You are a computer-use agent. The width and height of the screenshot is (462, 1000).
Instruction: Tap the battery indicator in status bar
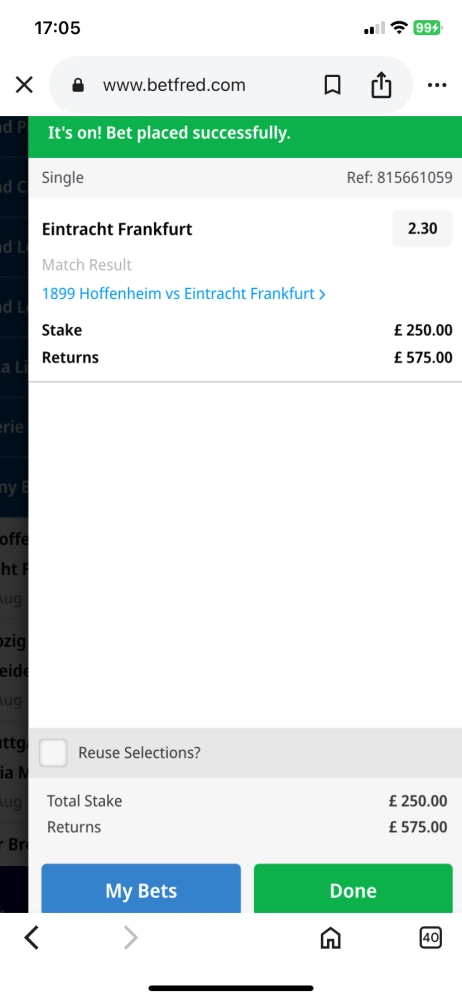(x=427, y=27)
